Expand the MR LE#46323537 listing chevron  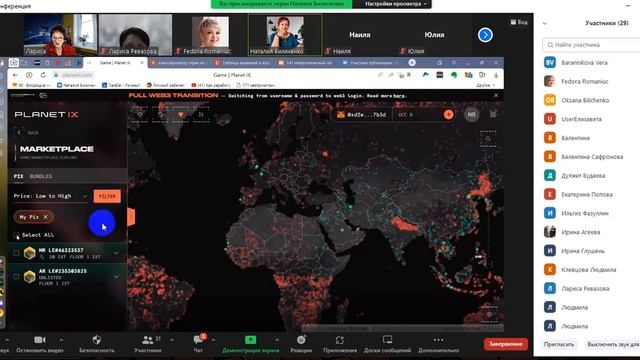117,253
